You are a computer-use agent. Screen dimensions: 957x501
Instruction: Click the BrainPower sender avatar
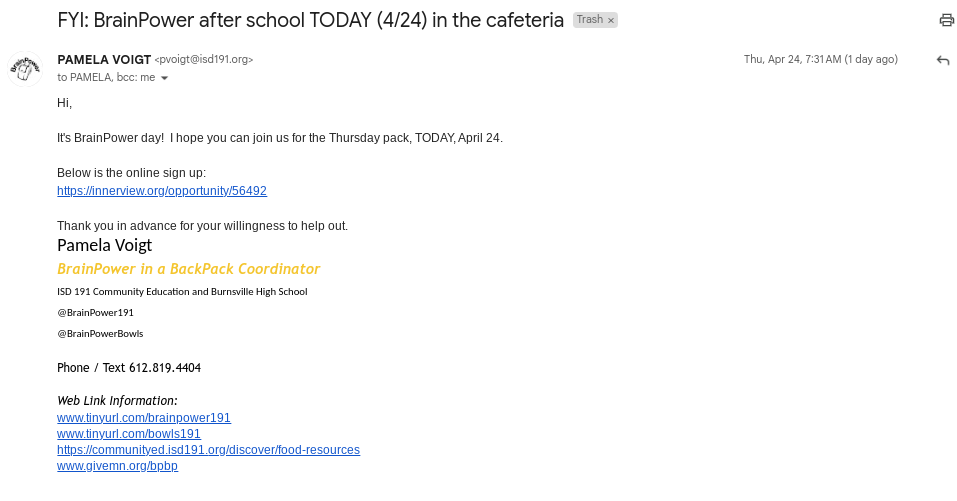click(x=25, y=68)
